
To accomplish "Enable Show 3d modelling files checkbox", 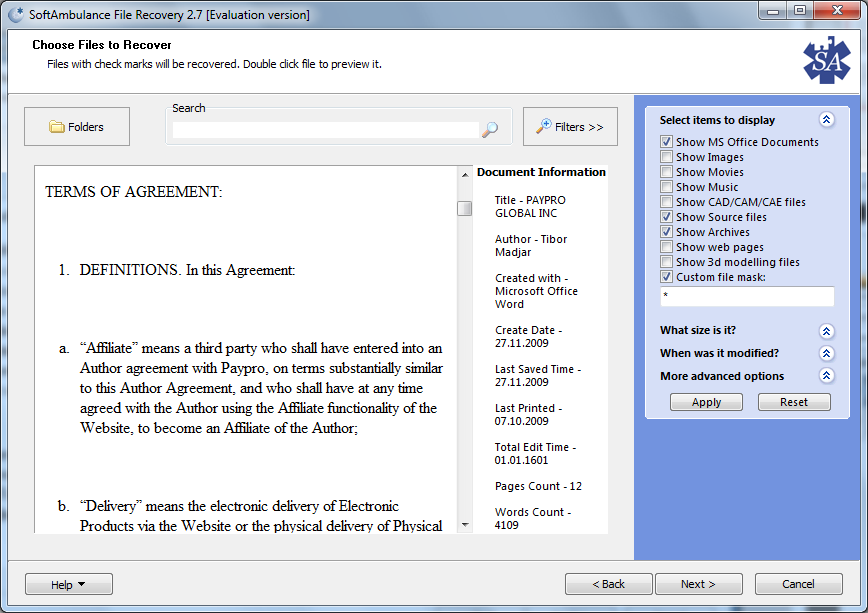I will pyautogui.click(x=666, y=261).
